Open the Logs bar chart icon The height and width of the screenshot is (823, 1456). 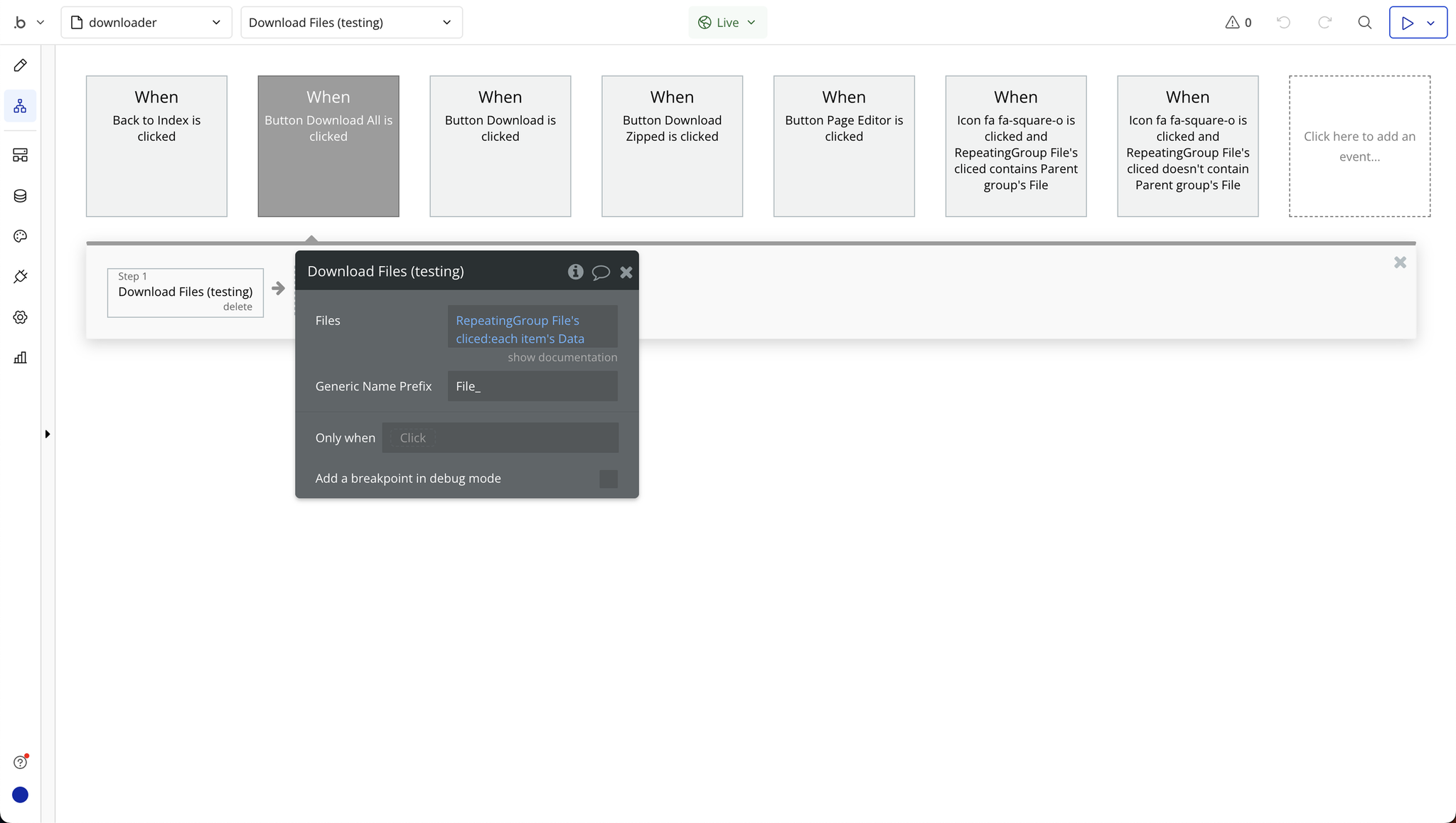[20, 358]
